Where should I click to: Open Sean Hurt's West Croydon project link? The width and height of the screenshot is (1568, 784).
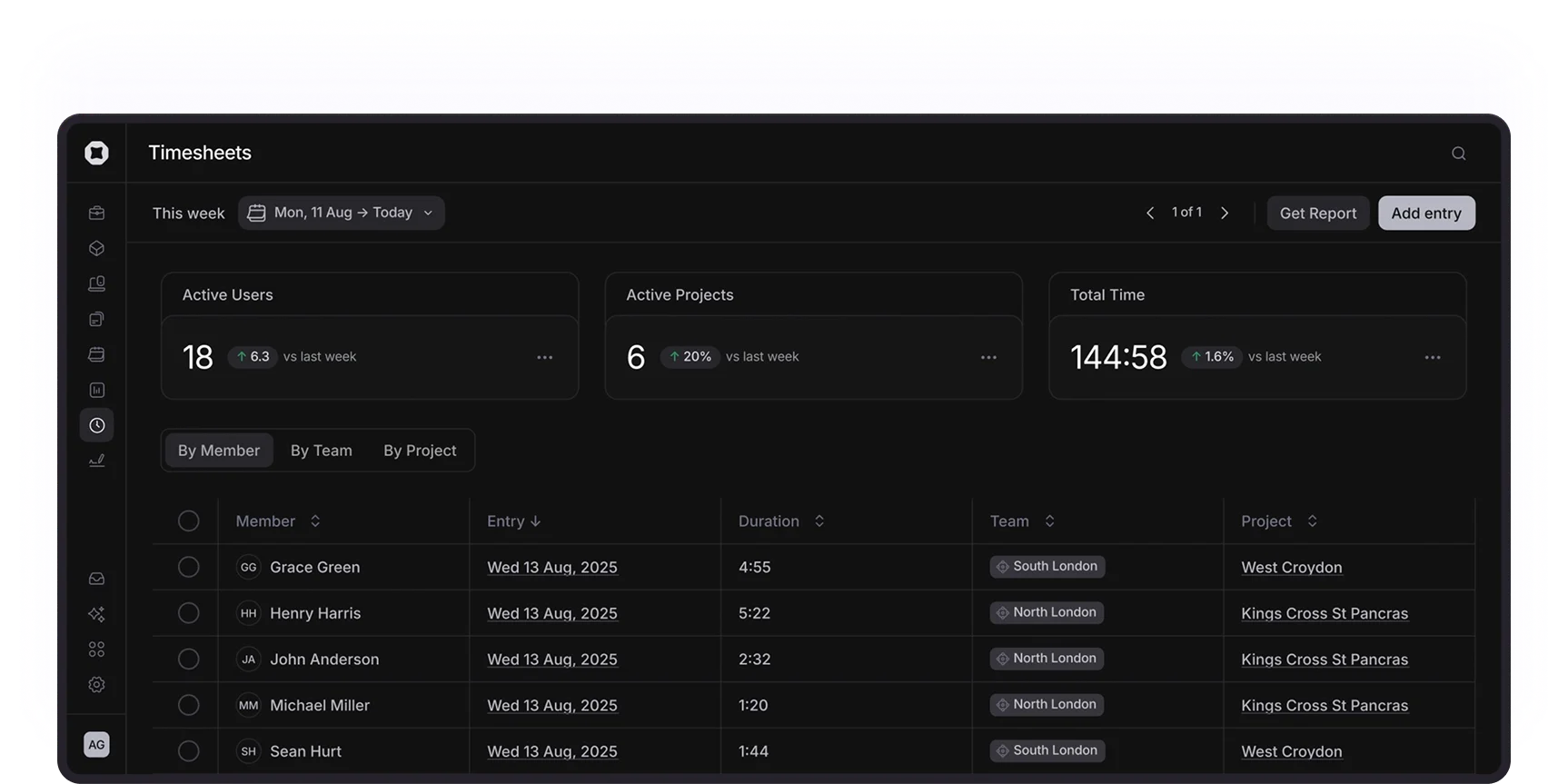point(1292,751)
